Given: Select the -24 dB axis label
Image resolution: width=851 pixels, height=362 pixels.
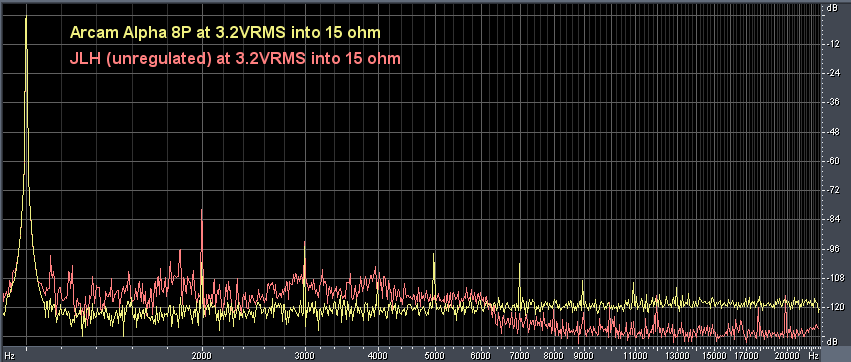Looking at the screenshot, I should tap(833, 73).
